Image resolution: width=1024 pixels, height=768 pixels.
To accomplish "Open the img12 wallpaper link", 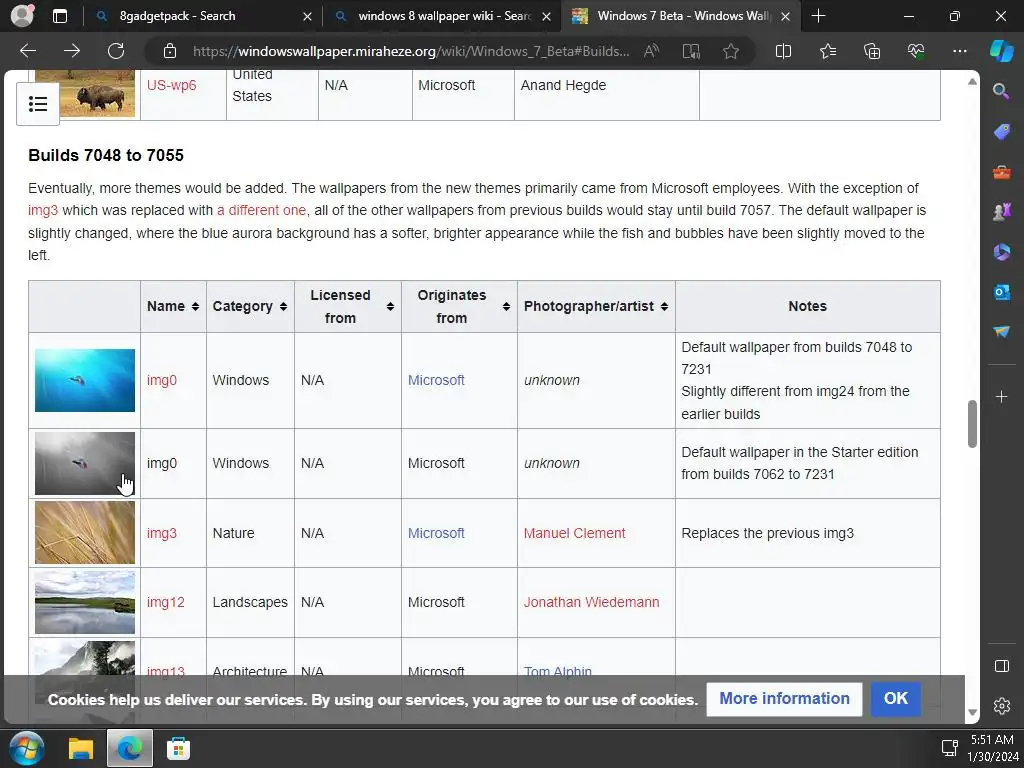I will 165,602.
